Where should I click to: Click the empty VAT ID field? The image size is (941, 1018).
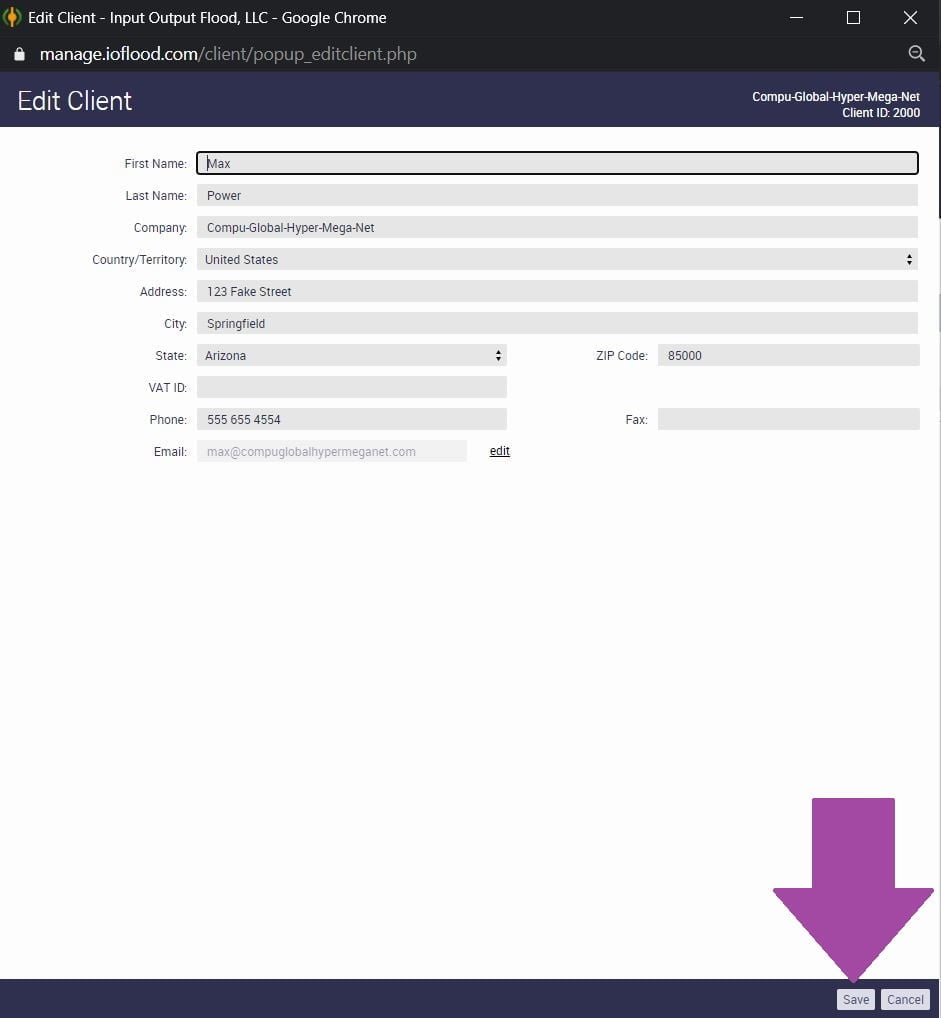[x=351, y=388]
